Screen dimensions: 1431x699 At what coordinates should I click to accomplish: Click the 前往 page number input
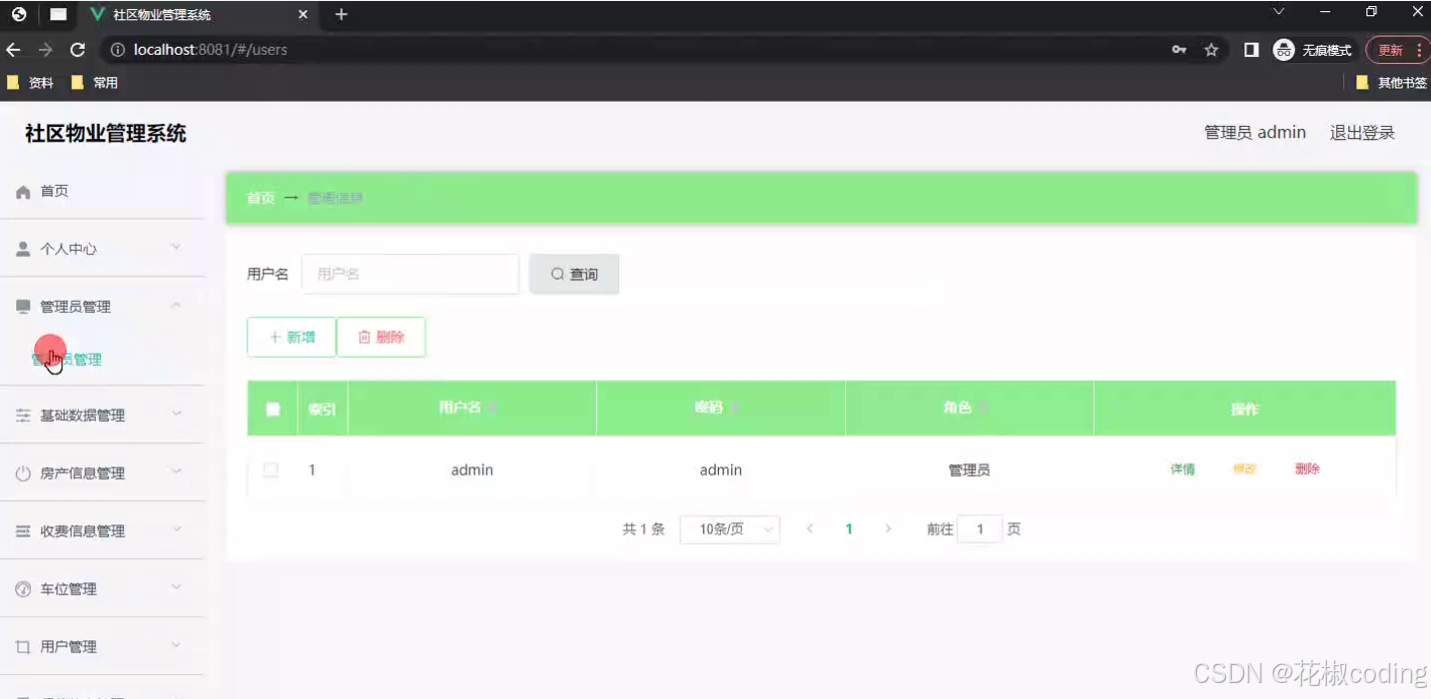tap(980, 530)
